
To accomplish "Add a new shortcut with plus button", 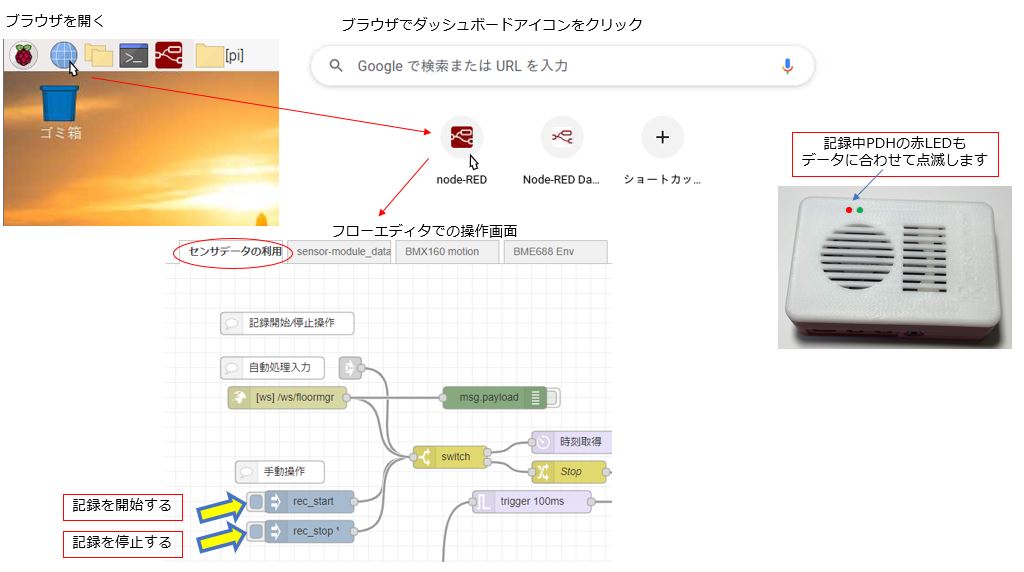I will pos(661,138).
